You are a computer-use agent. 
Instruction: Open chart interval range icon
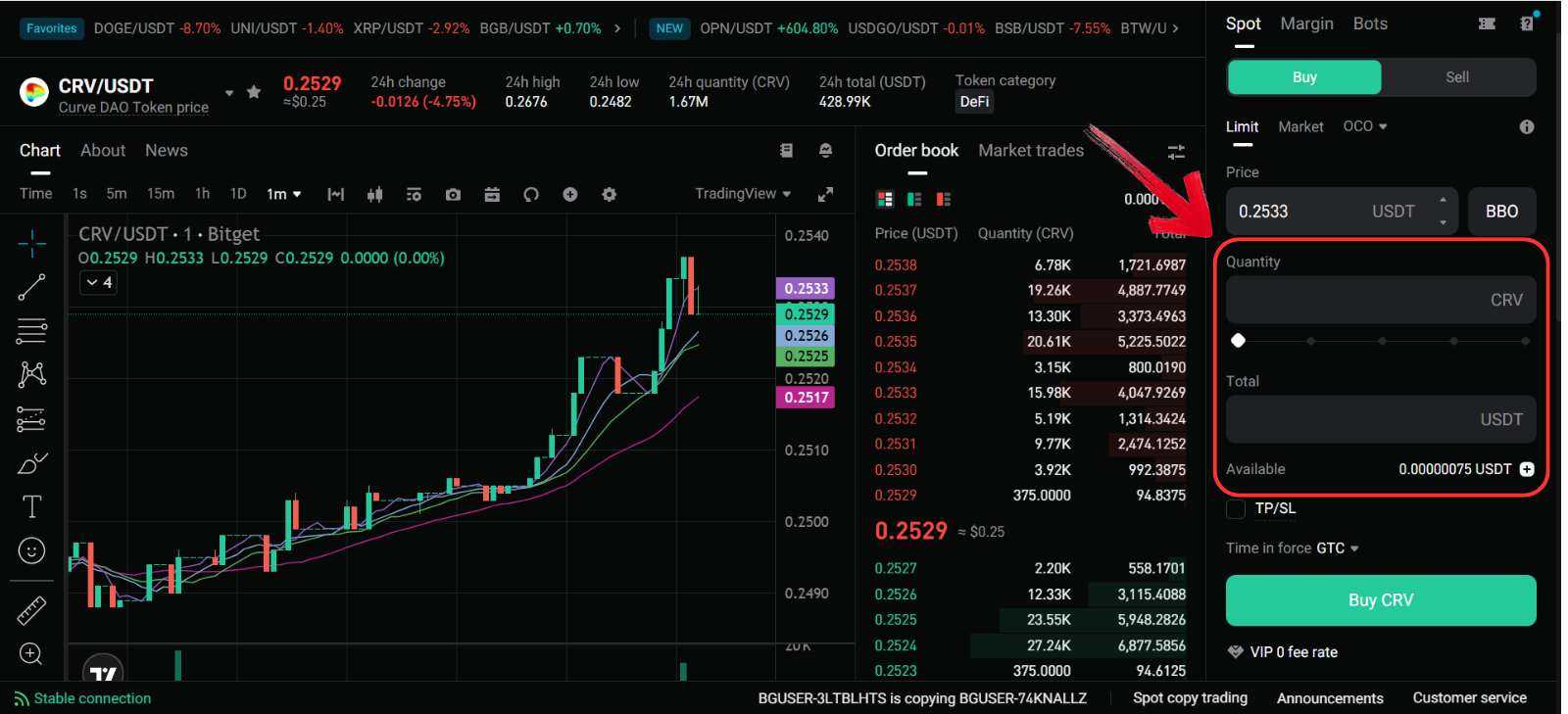(336, 195)
